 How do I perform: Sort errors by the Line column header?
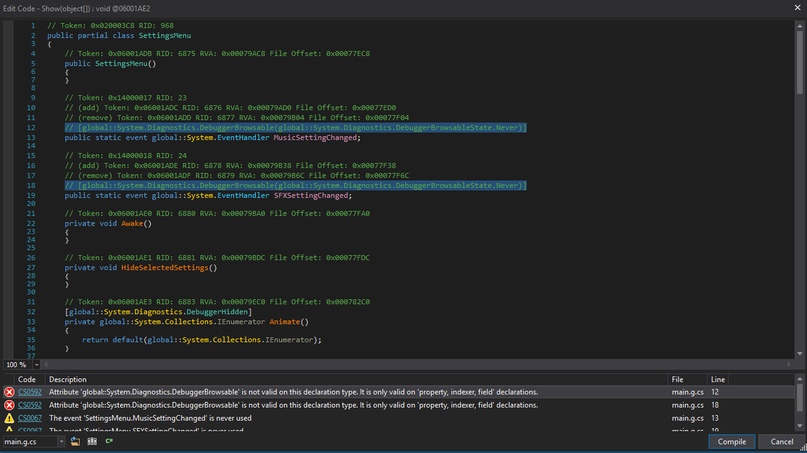[718, 380]
